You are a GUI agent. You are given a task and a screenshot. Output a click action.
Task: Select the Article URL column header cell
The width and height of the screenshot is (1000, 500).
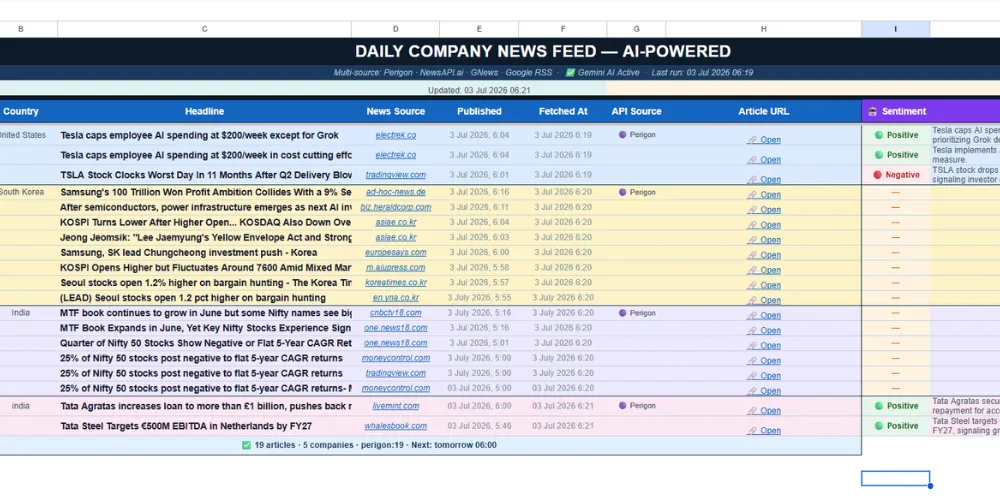tap(763, 111)
